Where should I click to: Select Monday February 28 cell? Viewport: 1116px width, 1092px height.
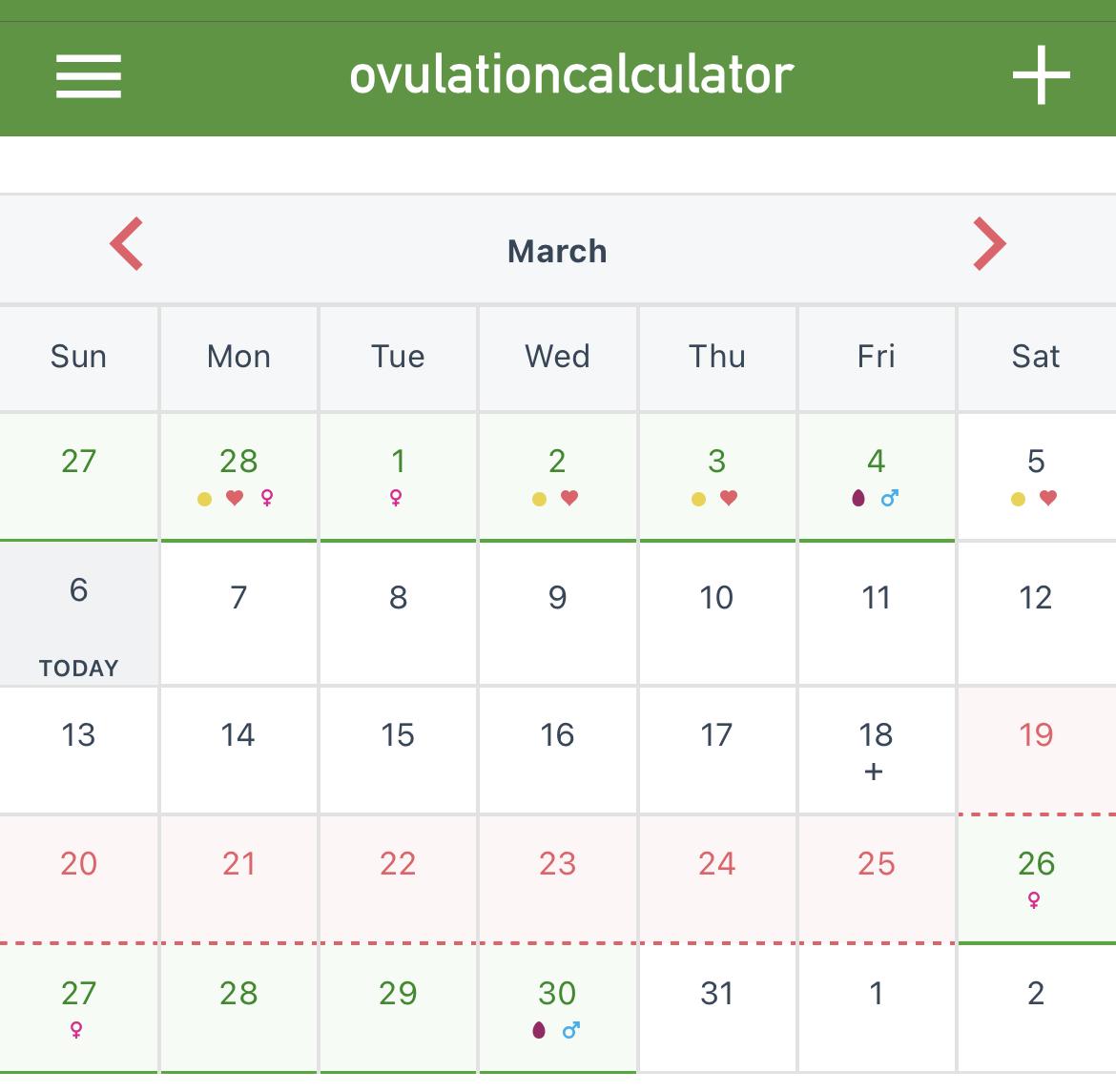[238, 476]
